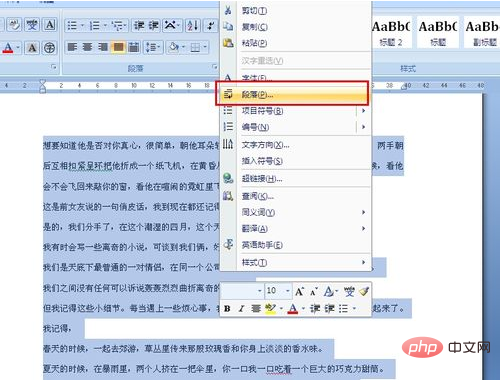The width and height of the screenshot is (501, 380).
Task: Click the Quick Styles A icon on mini toolbar
Action: (328, 292)
